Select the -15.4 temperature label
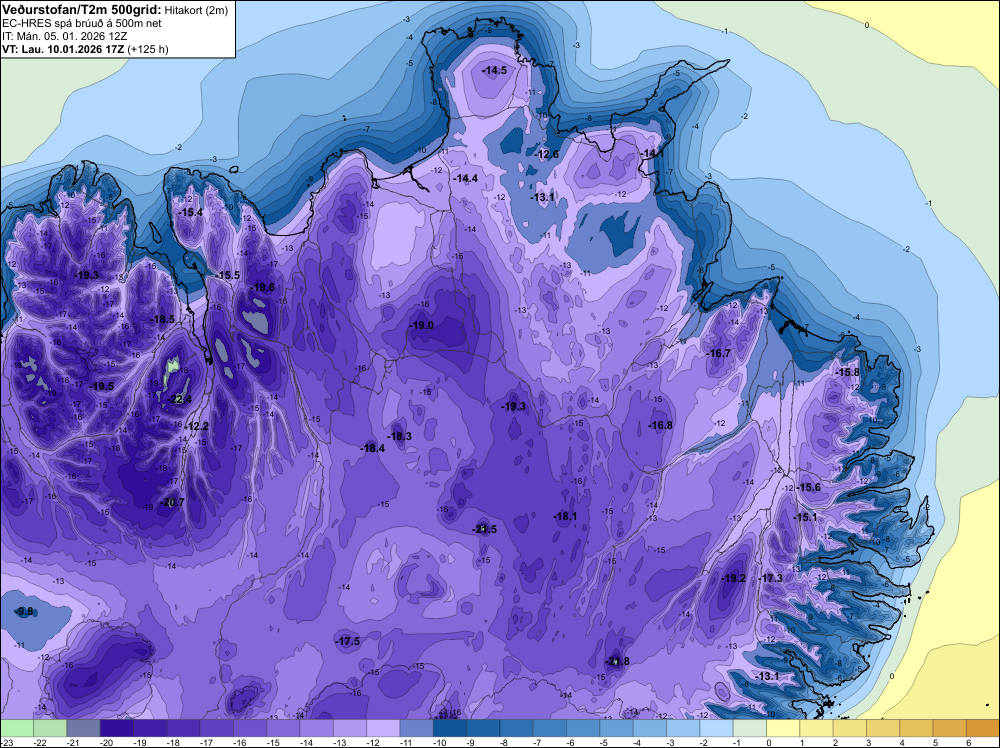The height and width of the screenshot is (748, 1000). (x=191, y=212)
